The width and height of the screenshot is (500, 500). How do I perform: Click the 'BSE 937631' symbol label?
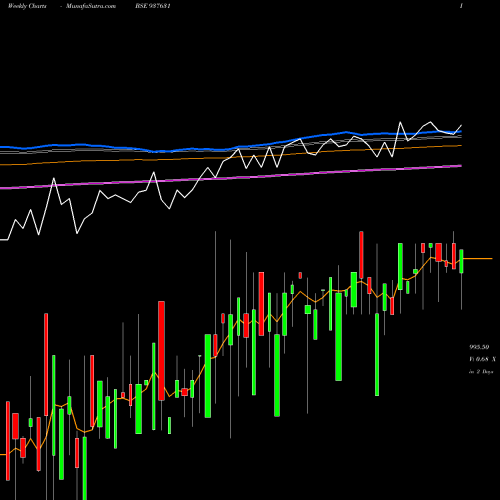(x=153, y=6)
